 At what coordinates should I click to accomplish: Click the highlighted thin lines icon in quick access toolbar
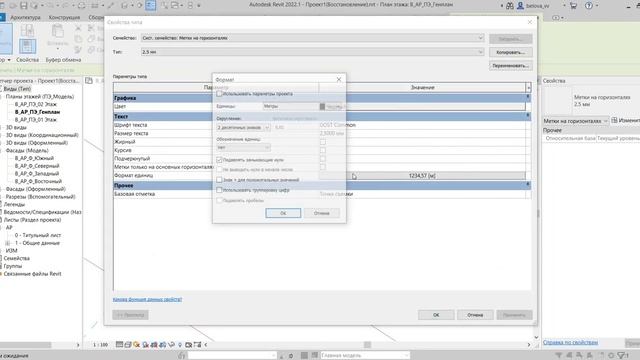[150, 5]
